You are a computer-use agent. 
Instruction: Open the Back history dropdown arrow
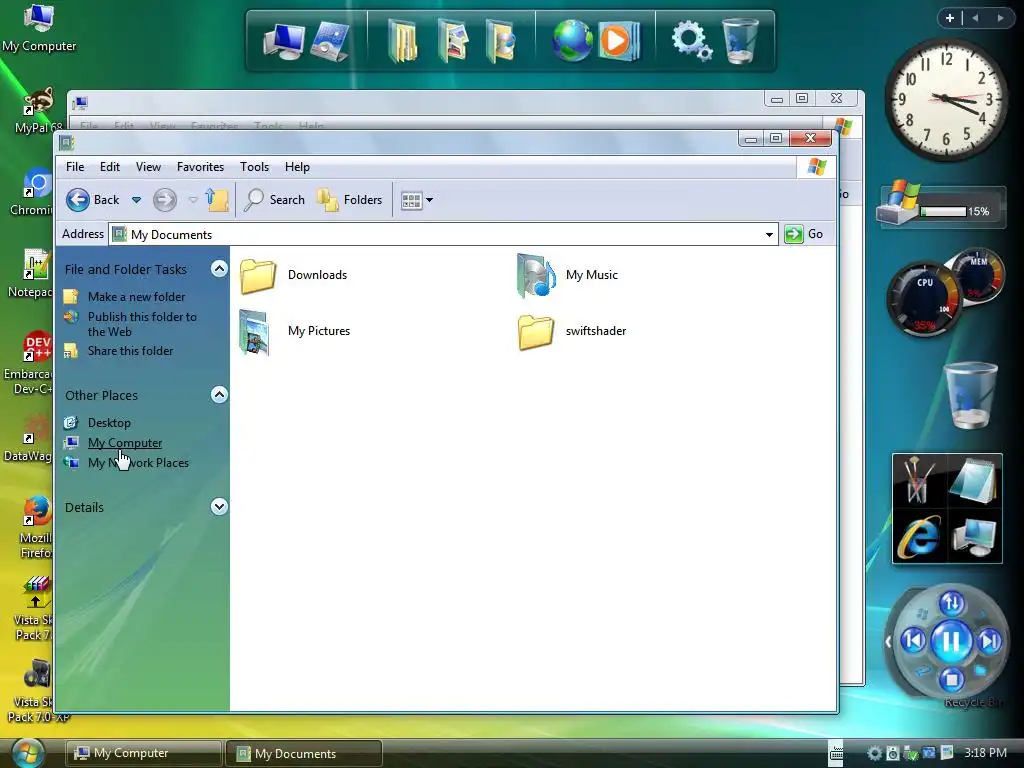point(136,200)
